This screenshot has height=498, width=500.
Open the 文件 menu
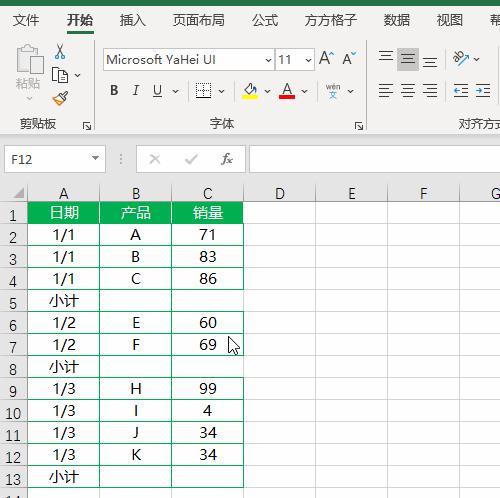click(26, 20)
